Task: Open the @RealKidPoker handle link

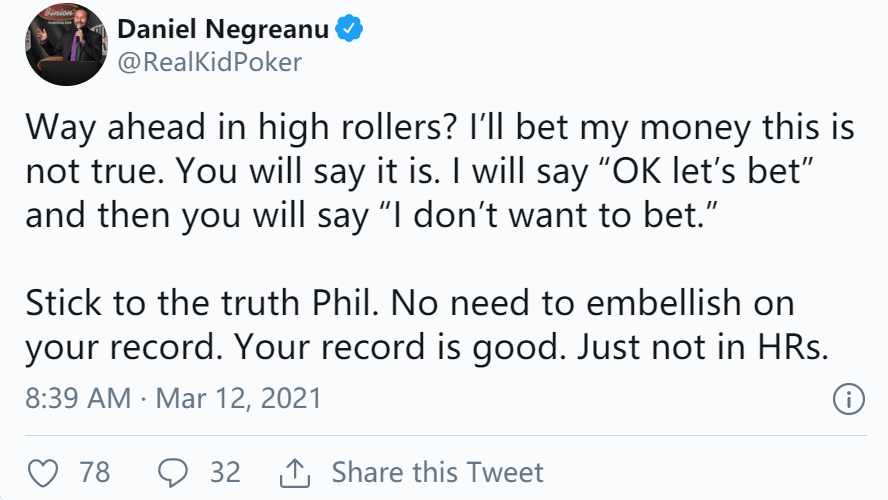Action: pyautogui.click(x=210, y=62)
